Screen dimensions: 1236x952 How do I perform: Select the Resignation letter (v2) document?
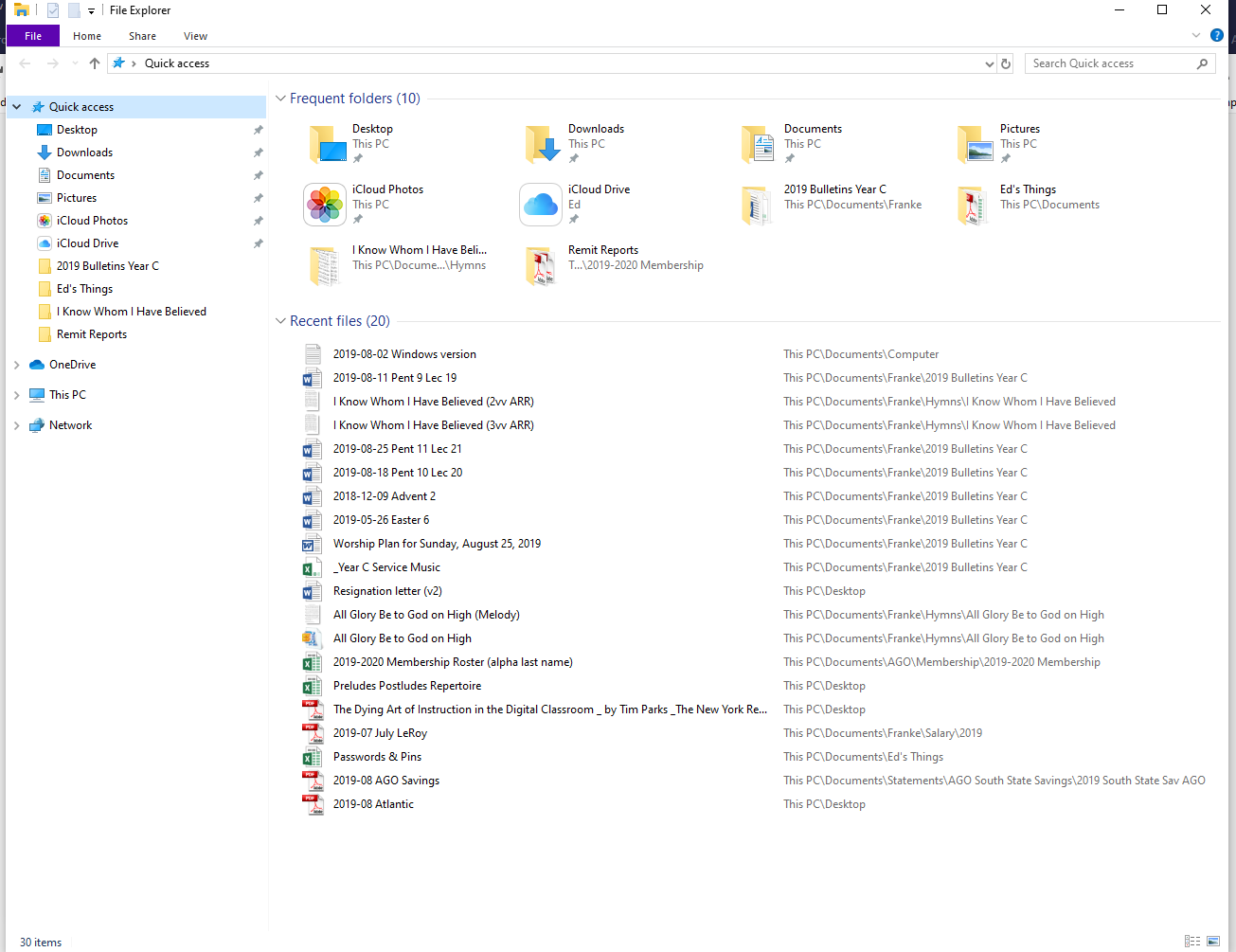[x=387, y=591]
